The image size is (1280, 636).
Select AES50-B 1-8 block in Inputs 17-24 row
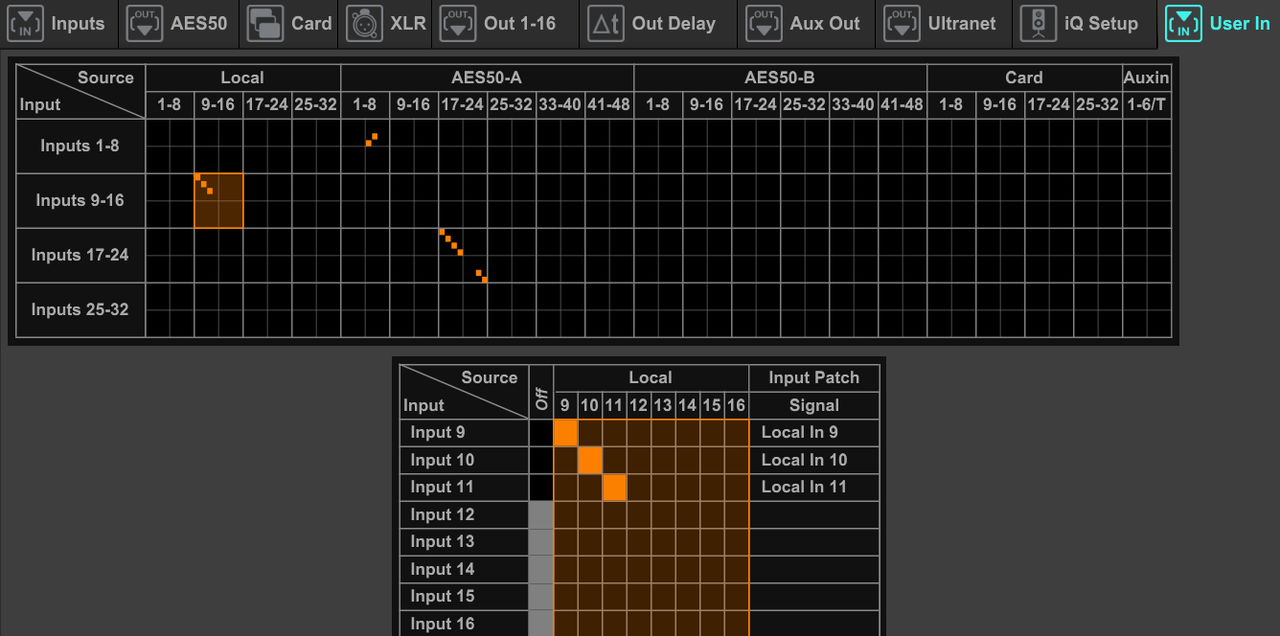point(658,255)
